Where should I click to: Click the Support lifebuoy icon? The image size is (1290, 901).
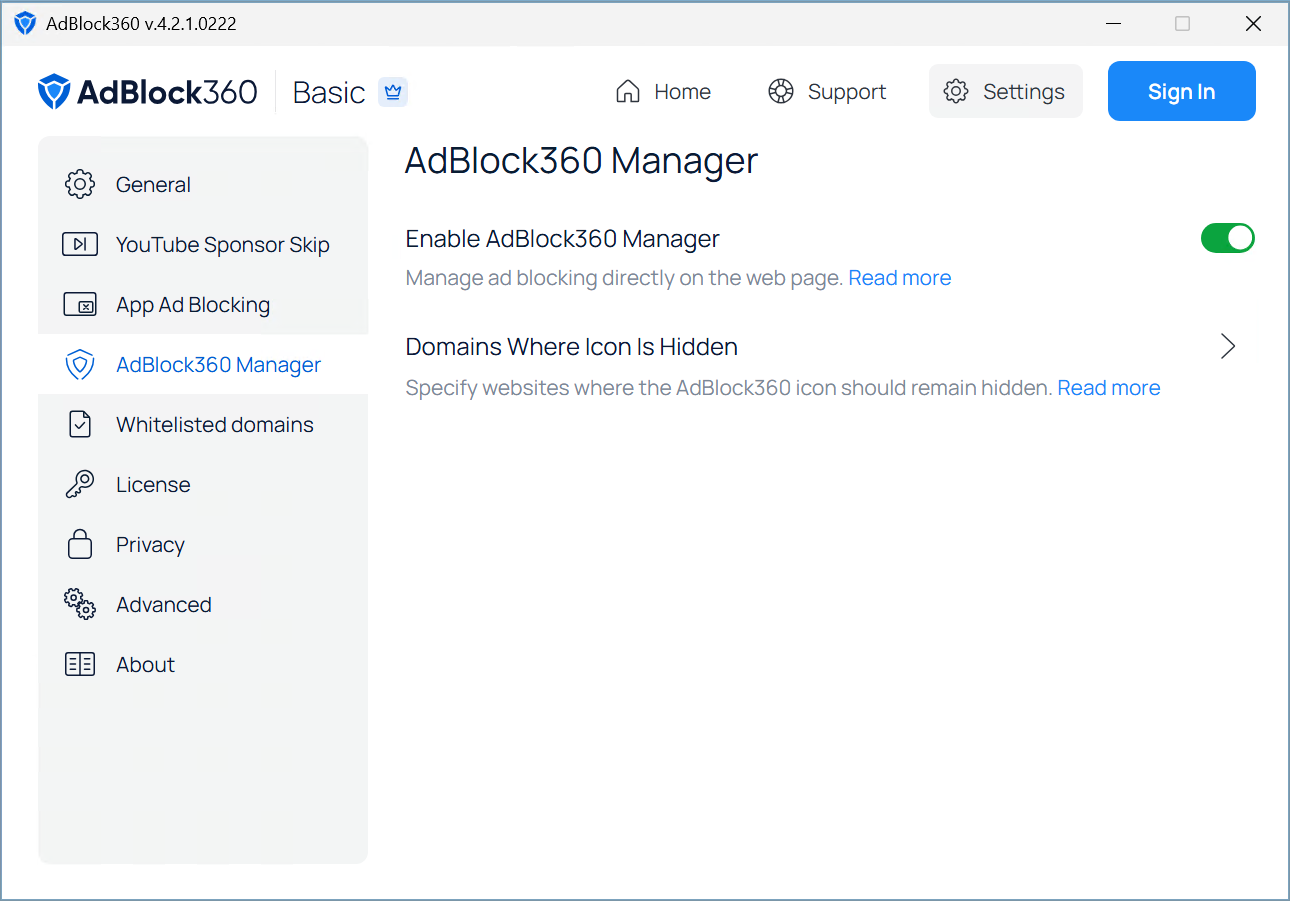pos(781,91)
